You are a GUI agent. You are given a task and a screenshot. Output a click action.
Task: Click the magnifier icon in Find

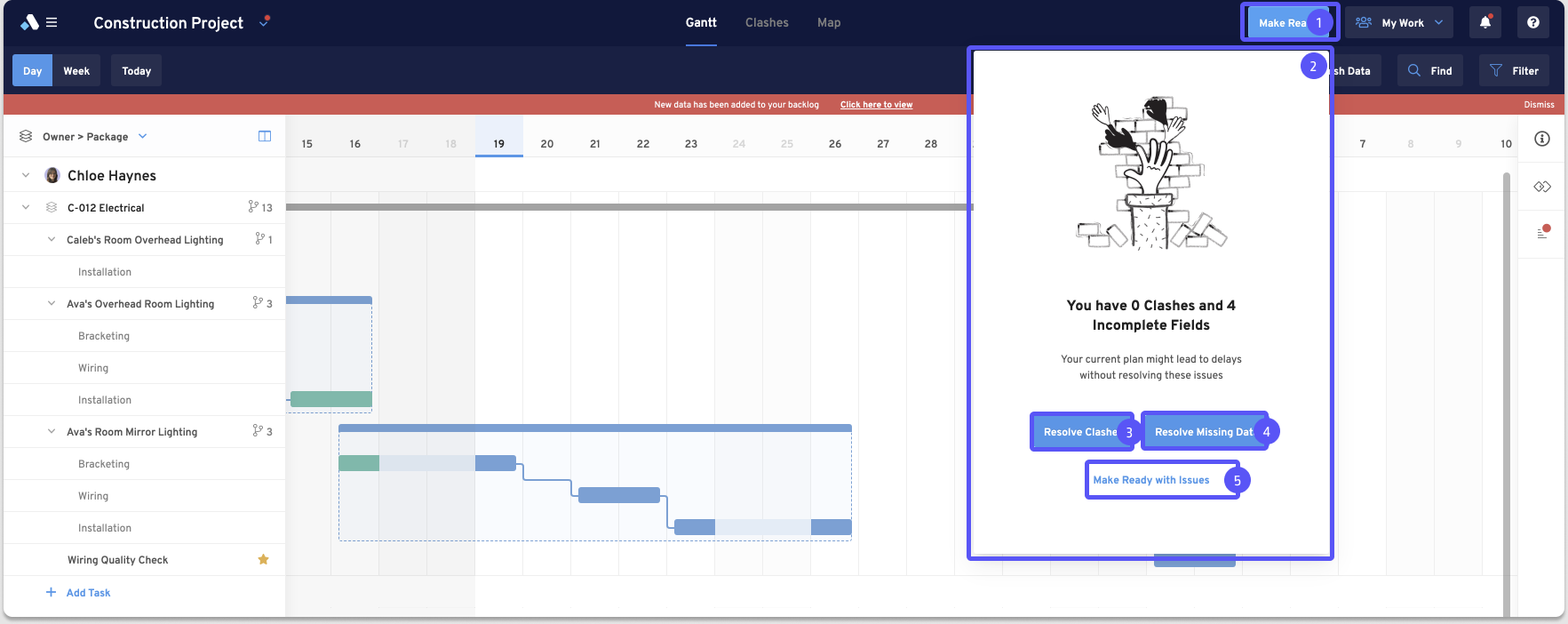click(x=1414, y=70)
